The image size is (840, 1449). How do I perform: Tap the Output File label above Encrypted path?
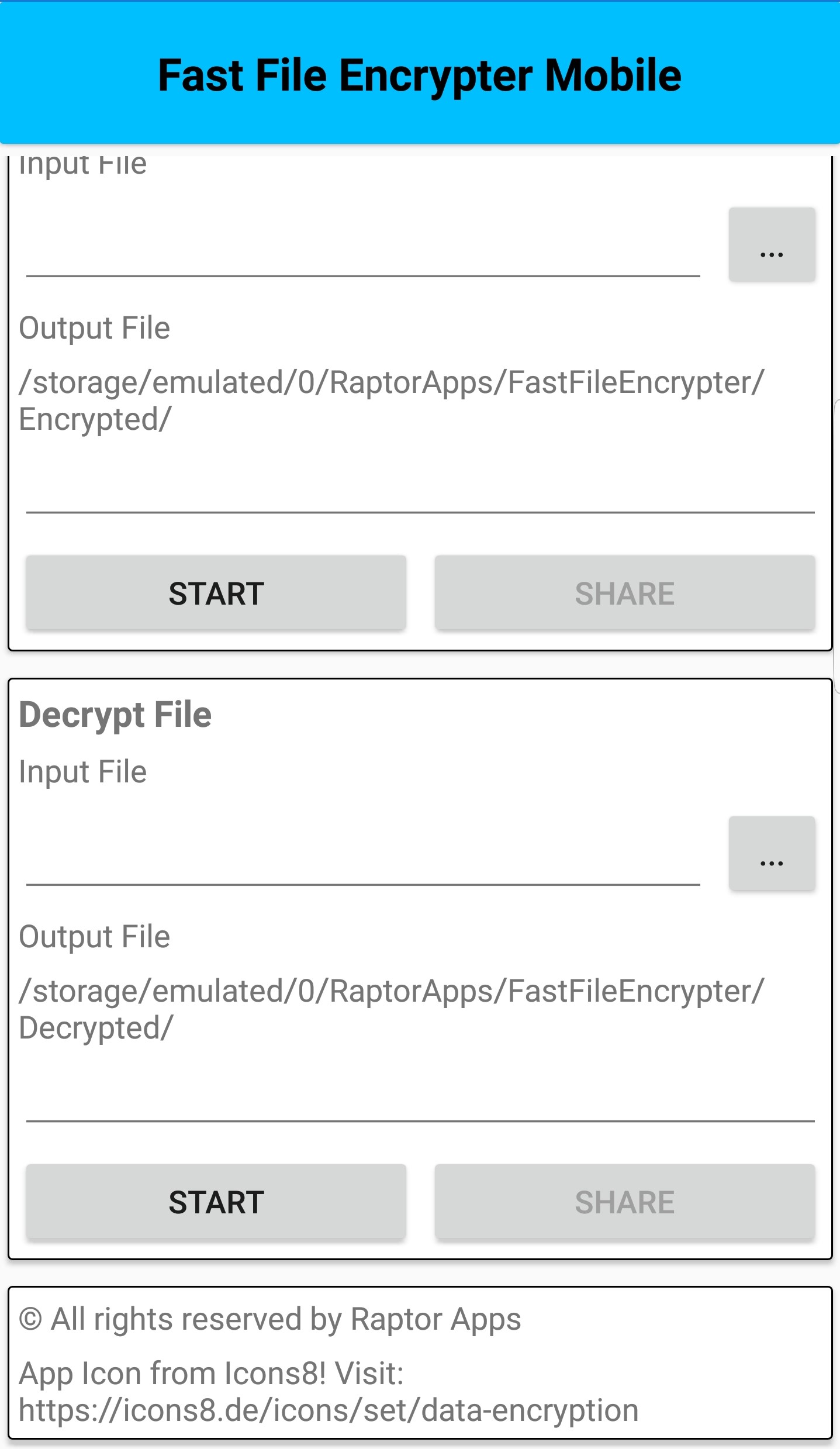(95, 328)
